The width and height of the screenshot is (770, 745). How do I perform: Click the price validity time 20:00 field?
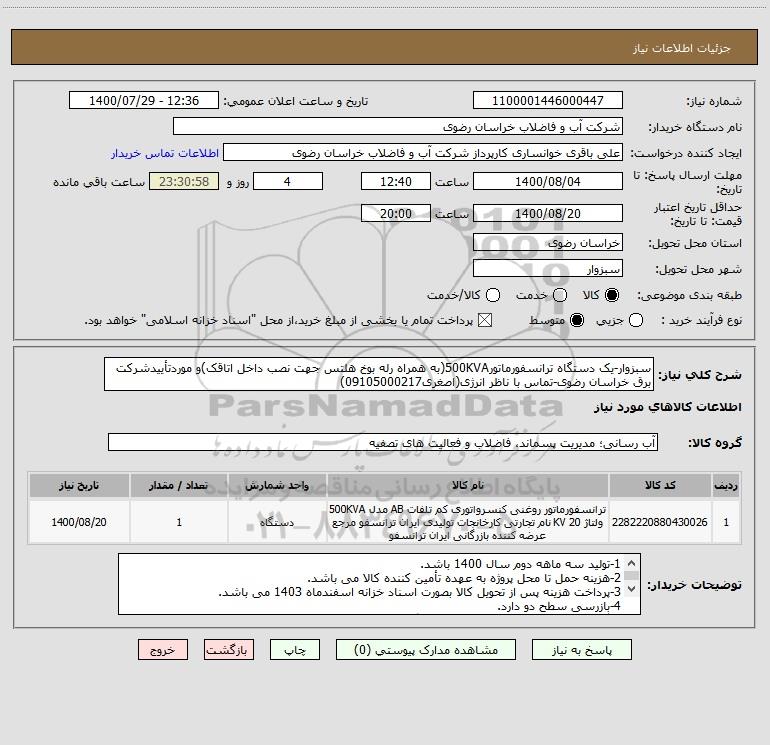tap(396, 213)
